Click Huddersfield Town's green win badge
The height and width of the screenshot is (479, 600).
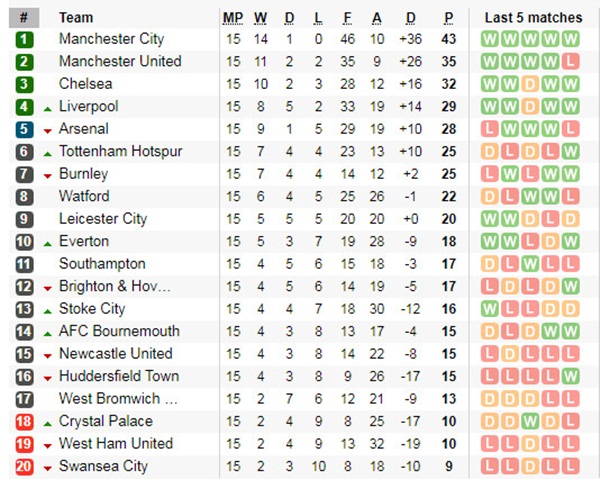click(570, 377)
